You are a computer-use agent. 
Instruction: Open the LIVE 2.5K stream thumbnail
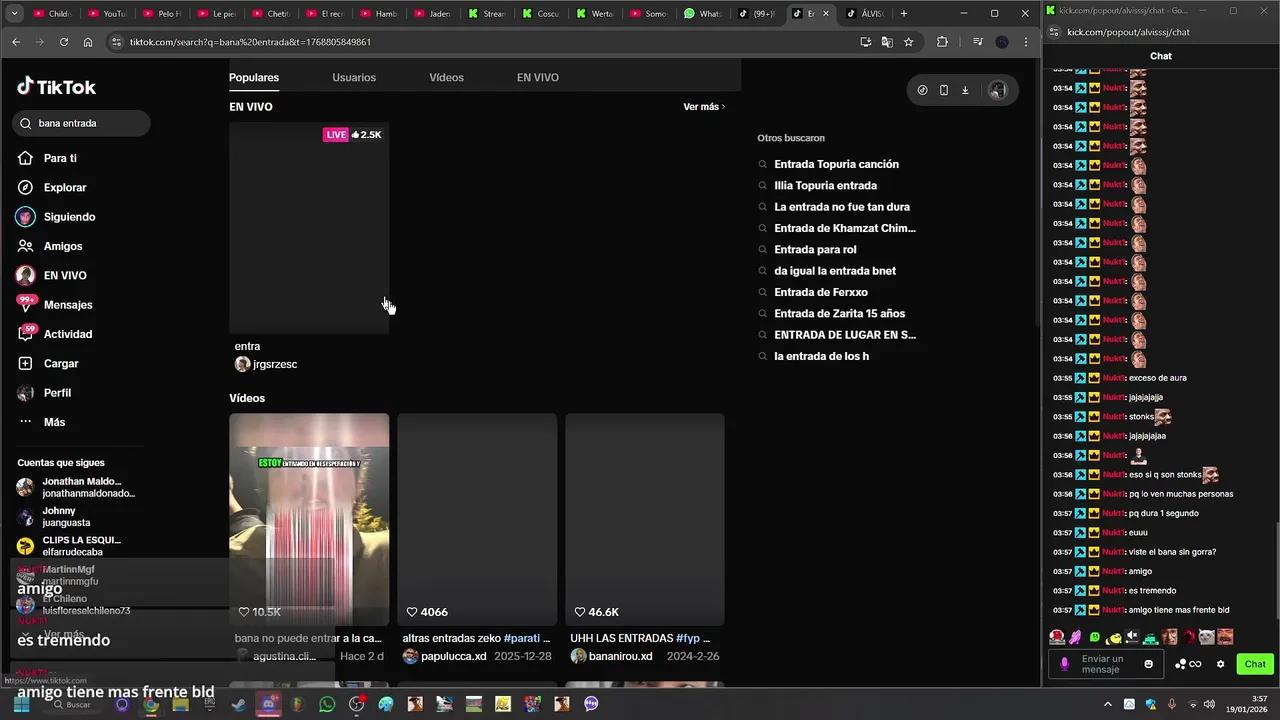pos(309,228)
